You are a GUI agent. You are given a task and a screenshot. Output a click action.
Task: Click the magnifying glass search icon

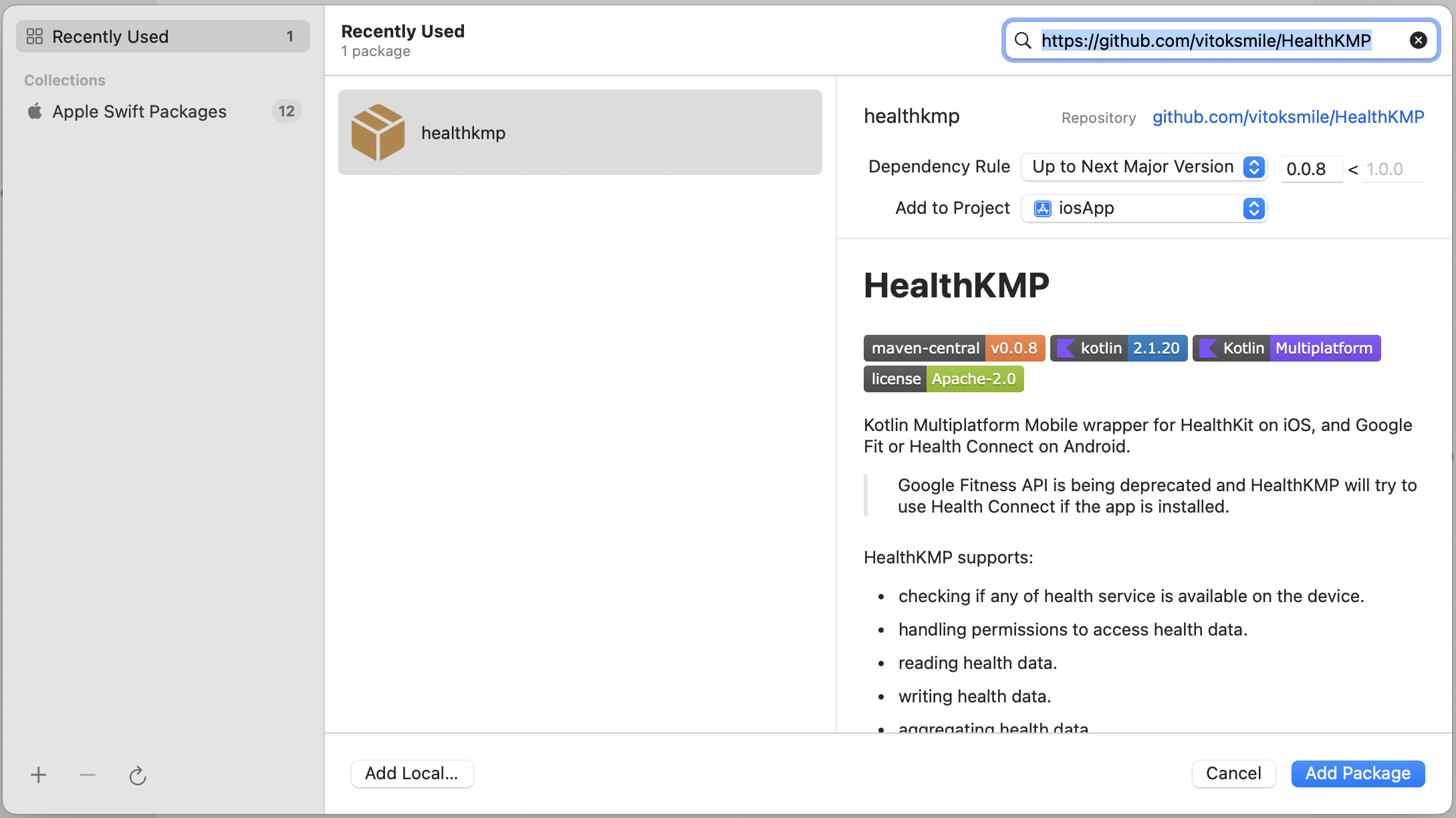click(1023, 41)
